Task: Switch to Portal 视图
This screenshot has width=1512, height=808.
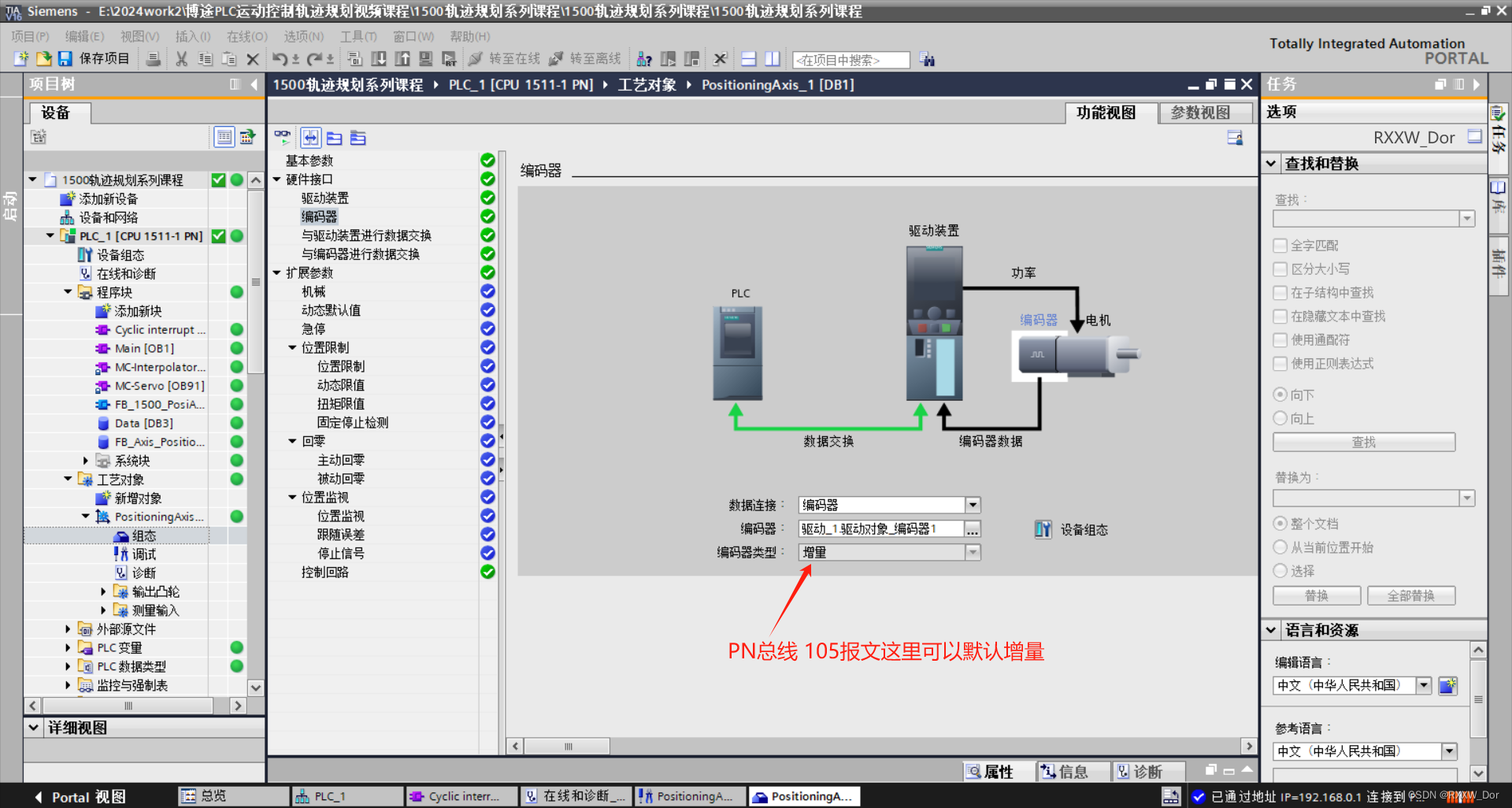Action: coord(79,797)
